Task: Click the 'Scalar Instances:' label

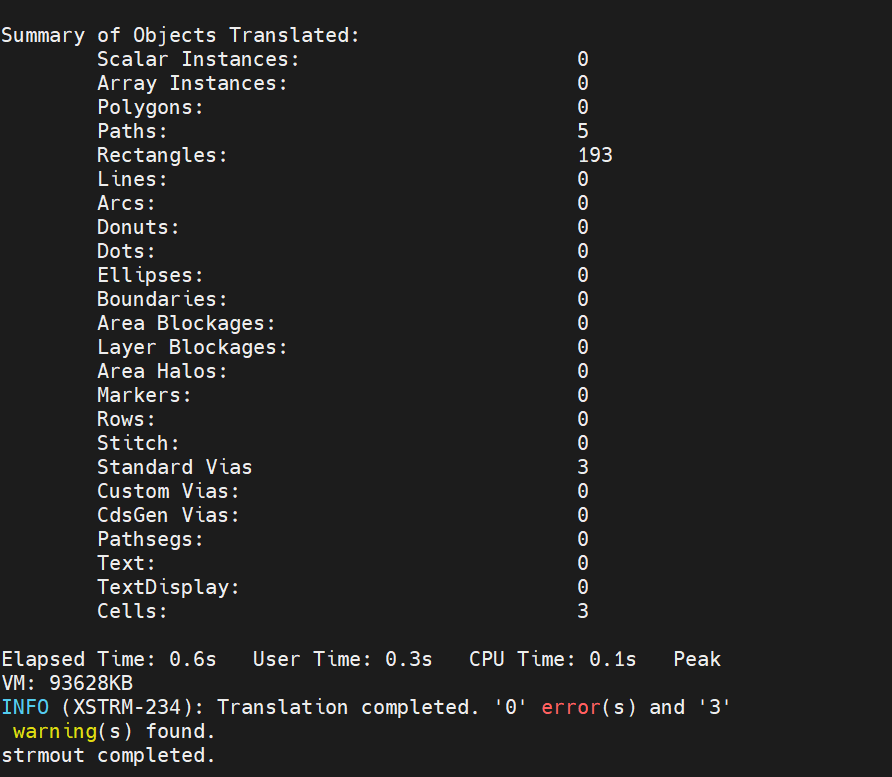Action: tap(198, 59)
